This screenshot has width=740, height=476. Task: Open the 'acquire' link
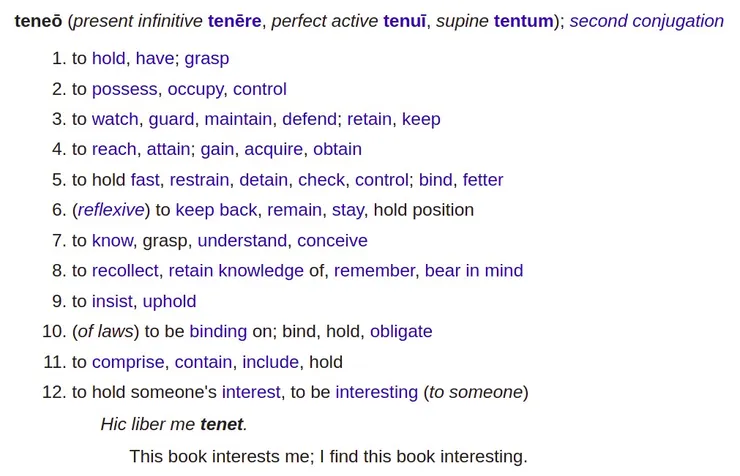(x=273, y=149)
